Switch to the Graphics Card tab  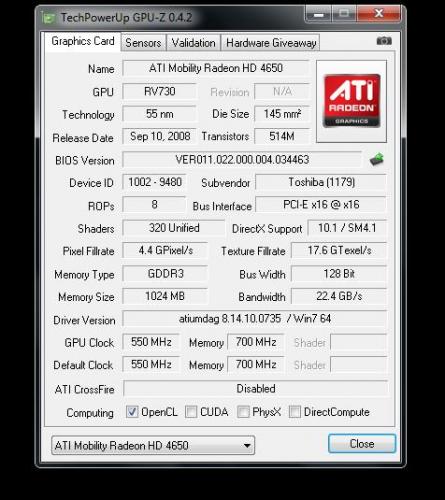coord(83,42)
